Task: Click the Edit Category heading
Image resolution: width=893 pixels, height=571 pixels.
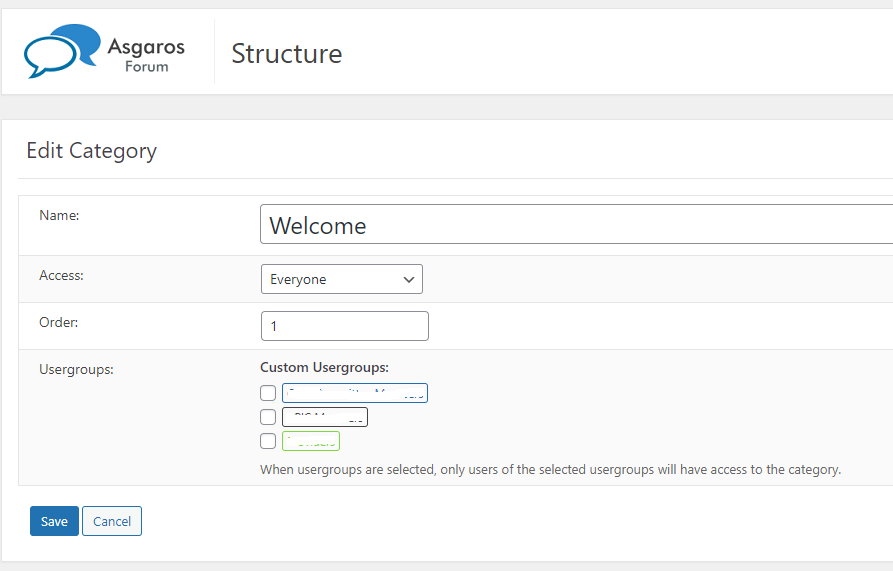Action: point(91,151)
